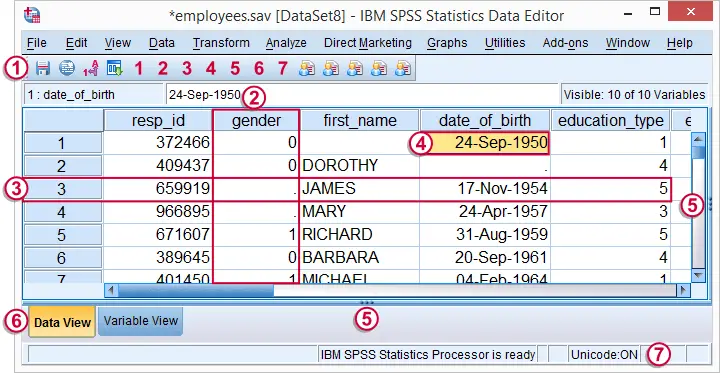Click the last person-with-document toolbar icon
Screen dimensions: 720x373
point(403,69)
